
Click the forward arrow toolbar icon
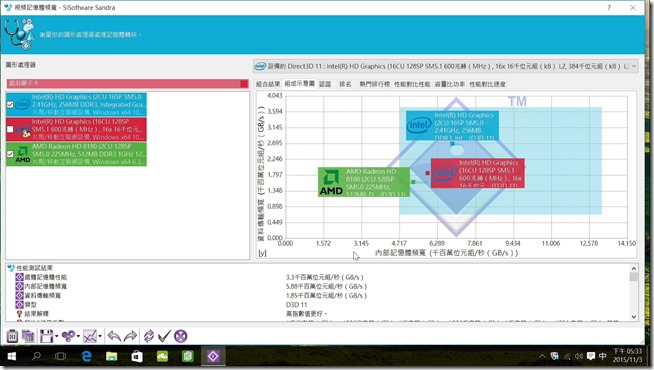tap(130, 336)
